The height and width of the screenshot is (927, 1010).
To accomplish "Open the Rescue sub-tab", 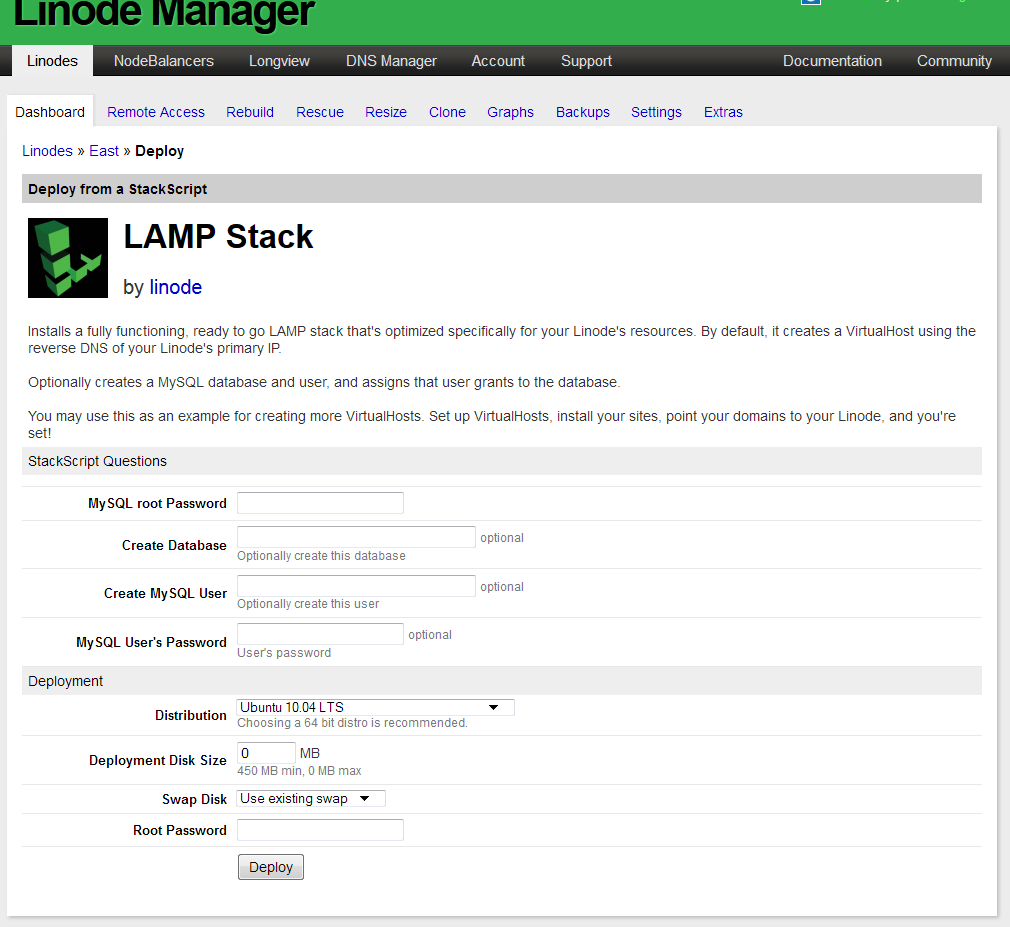I will point(319,111).
